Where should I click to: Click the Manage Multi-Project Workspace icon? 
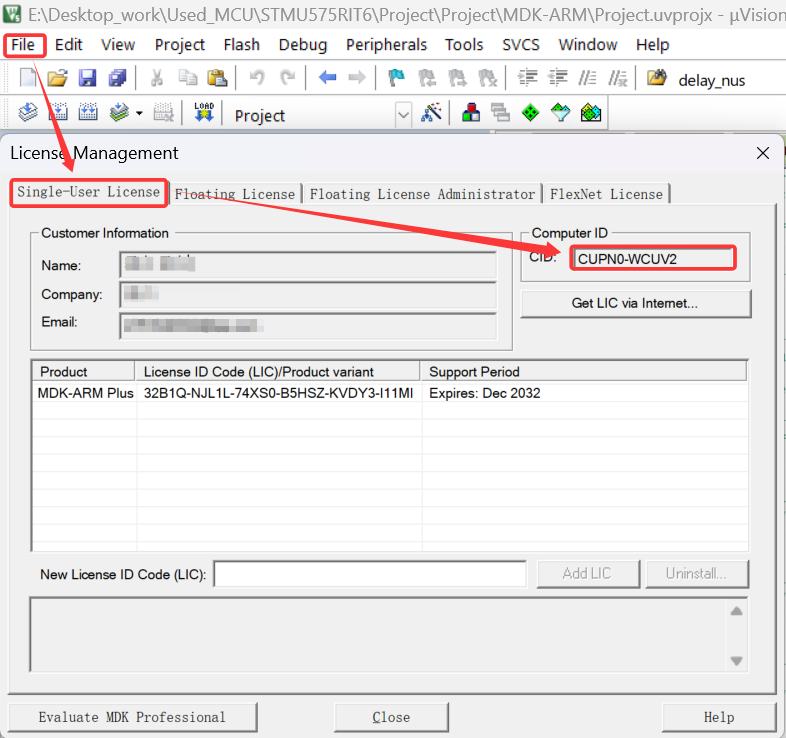pos(500,112)
